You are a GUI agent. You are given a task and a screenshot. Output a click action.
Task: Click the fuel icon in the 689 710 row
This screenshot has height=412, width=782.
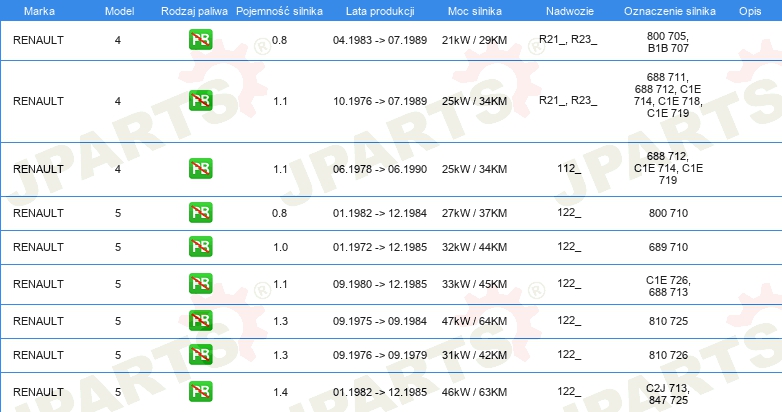[200, 246]
